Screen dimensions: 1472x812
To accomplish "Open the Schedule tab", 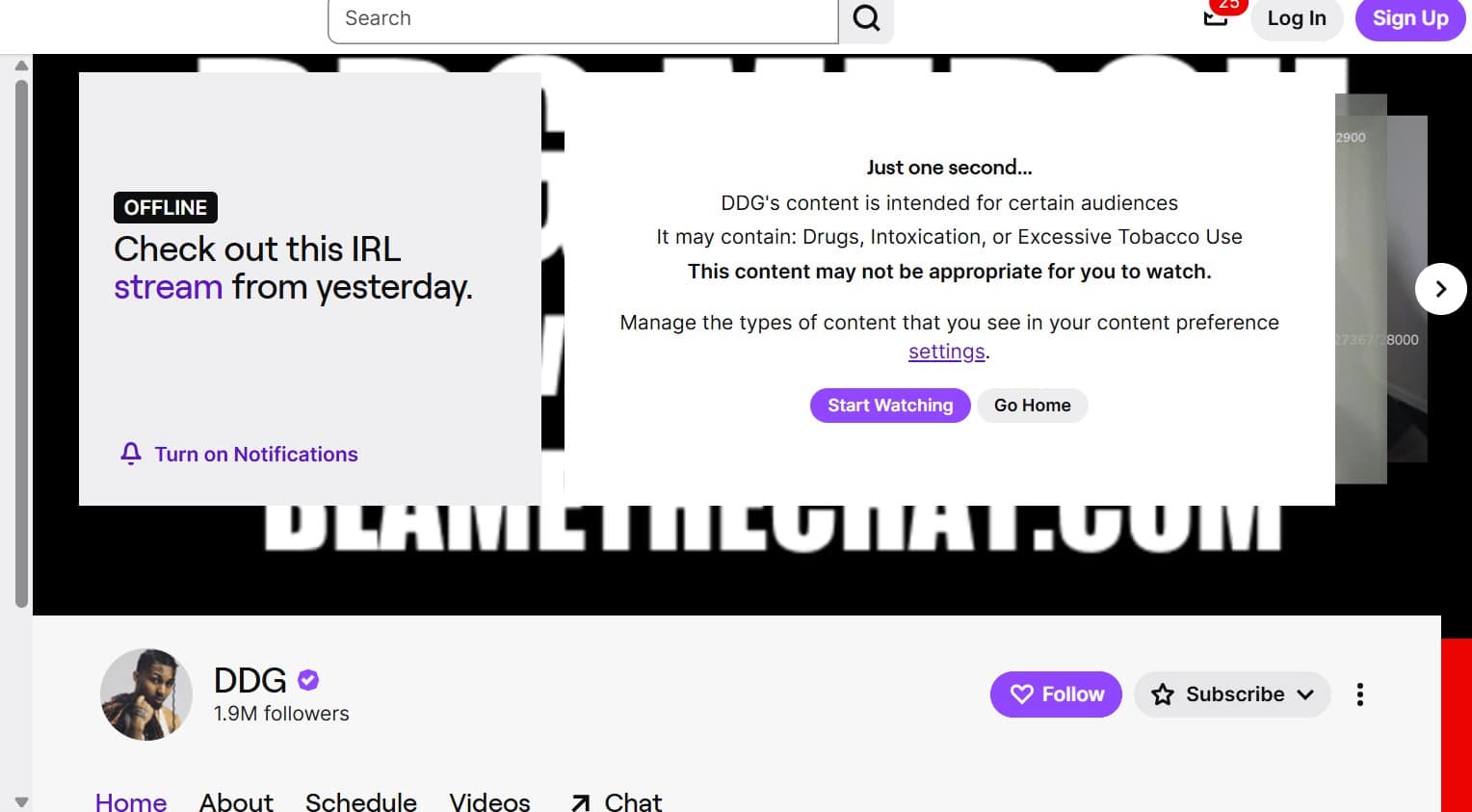I will [x=361, y=801].
